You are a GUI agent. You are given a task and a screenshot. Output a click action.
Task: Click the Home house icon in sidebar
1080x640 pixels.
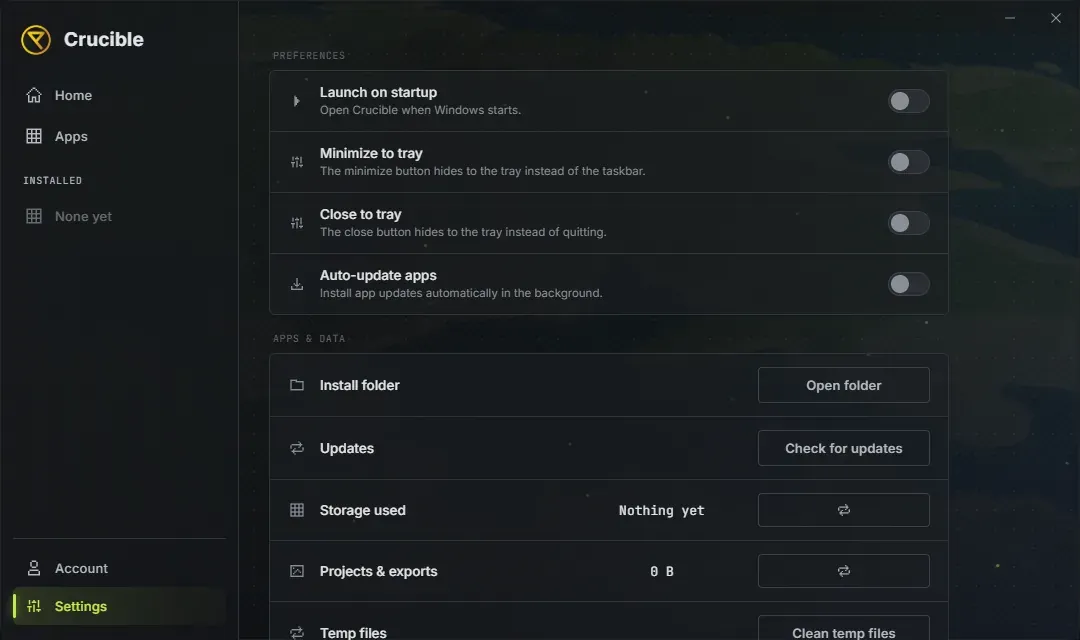pyautogui.click(x=34, y=95)
